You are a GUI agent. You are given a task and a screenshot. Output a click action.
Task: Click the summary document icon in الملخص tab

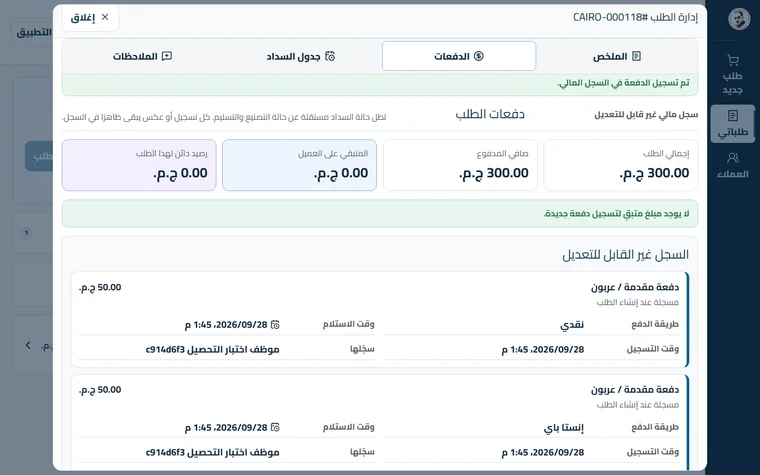[x=636, y=56]
